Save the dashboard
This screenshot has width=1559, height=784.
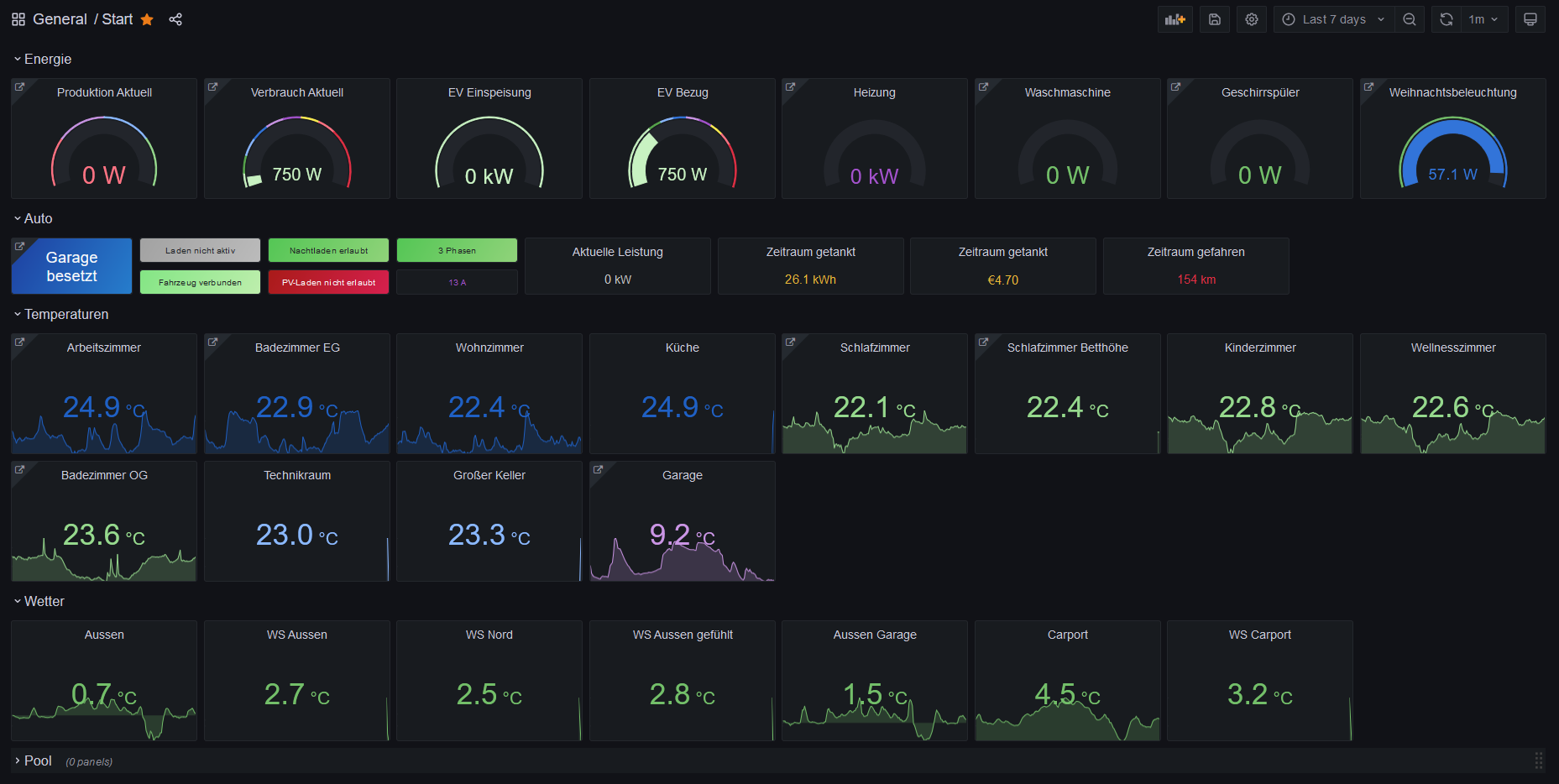tap(1215, 19)
